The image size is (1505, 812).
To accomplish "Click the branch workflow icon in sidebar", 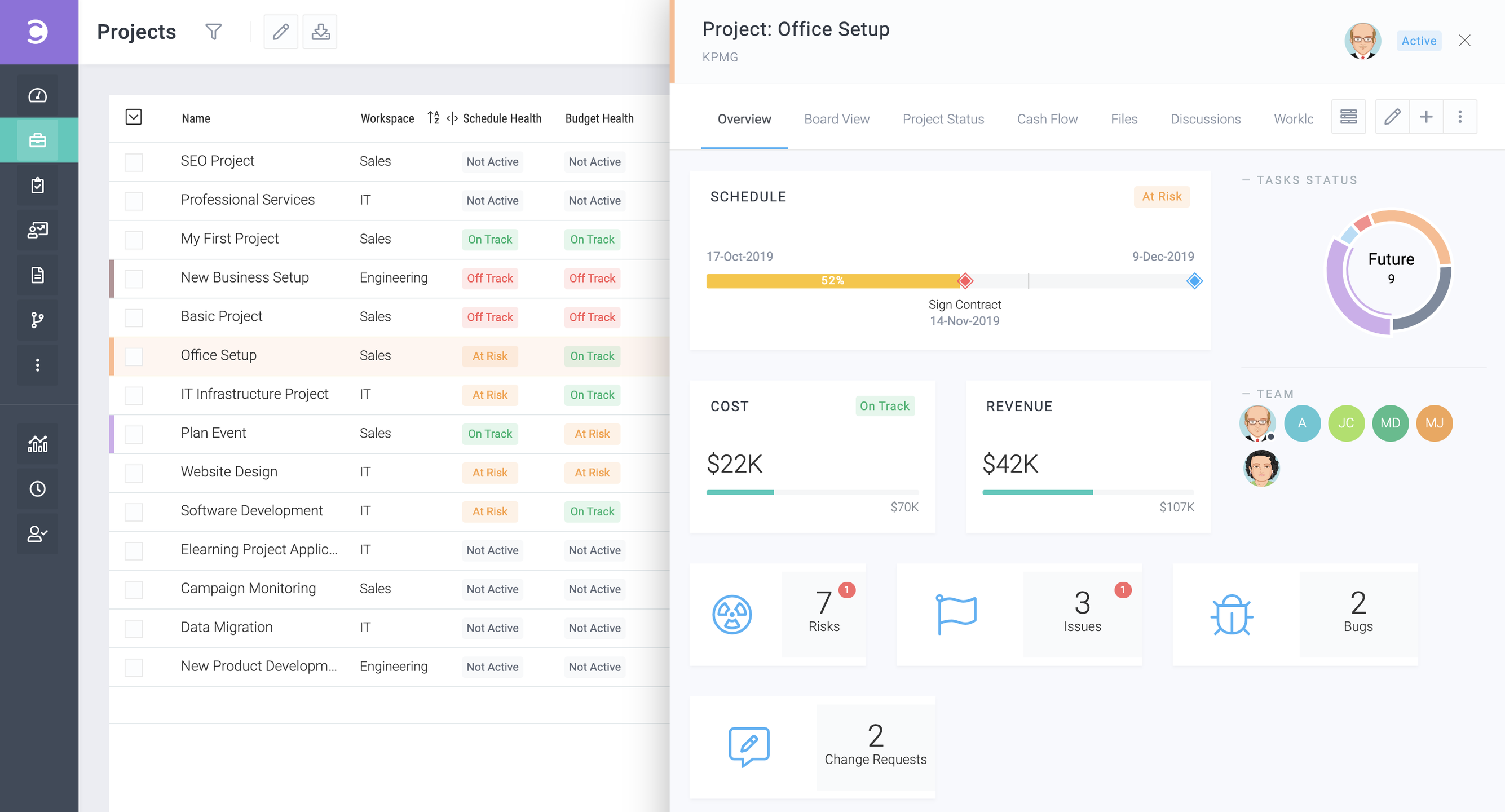I will [x=37, y=320].
